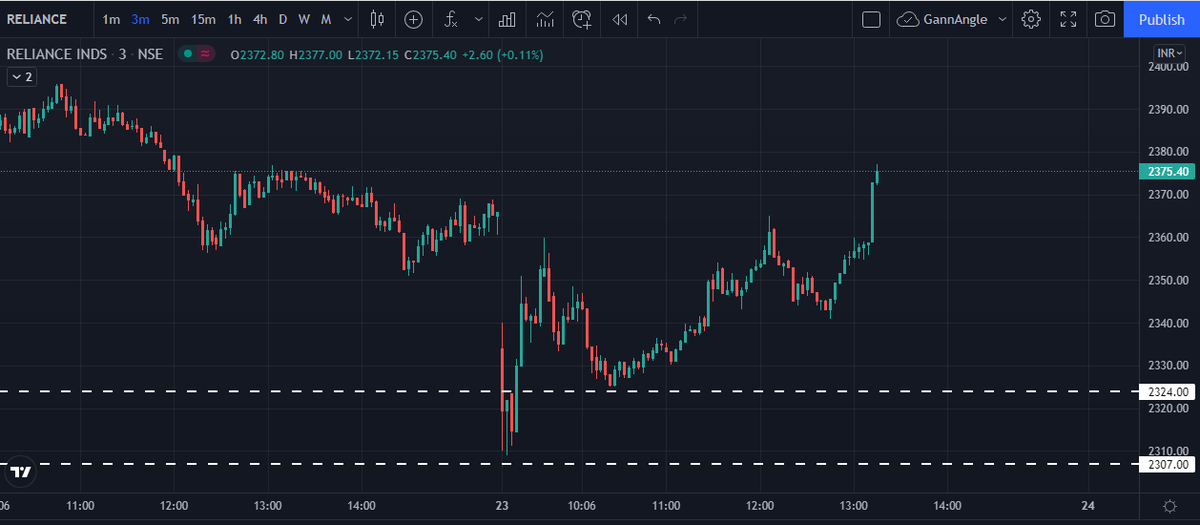Expand the time interval dropdown arrow

[347, 19]
